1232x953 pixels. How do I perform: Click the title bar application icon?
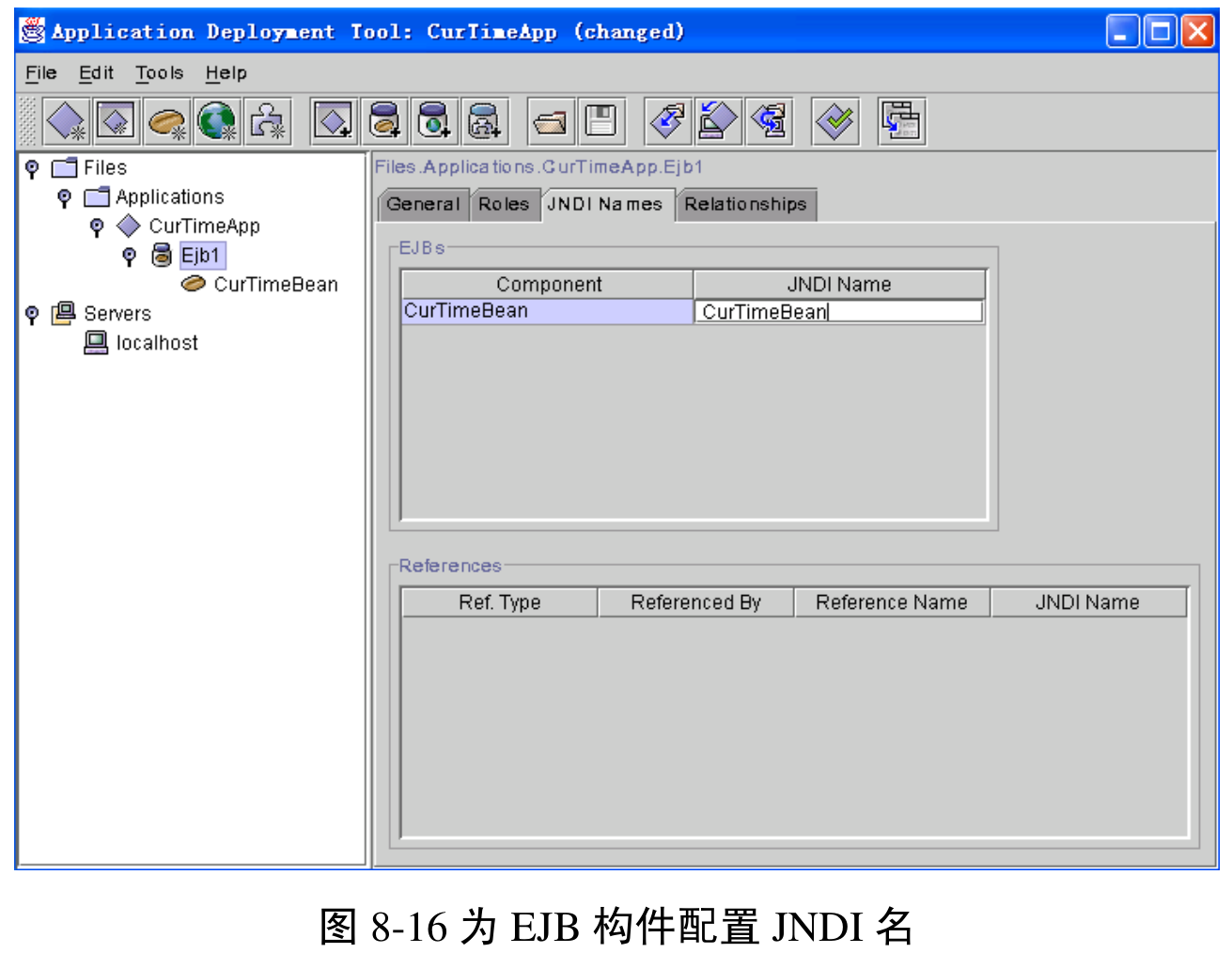click(33, 31)
